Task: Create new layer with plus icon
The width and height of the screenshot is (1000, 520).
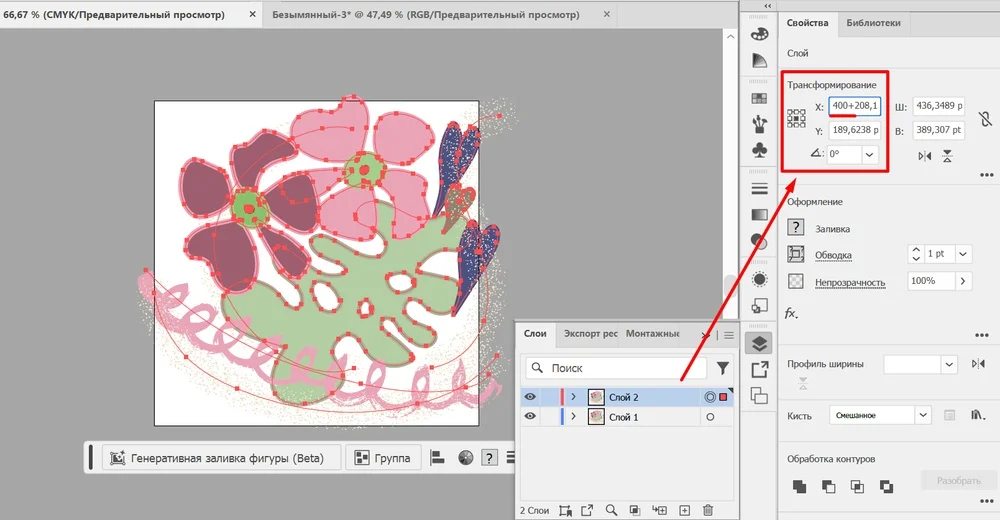Action: tap(684, 510)
